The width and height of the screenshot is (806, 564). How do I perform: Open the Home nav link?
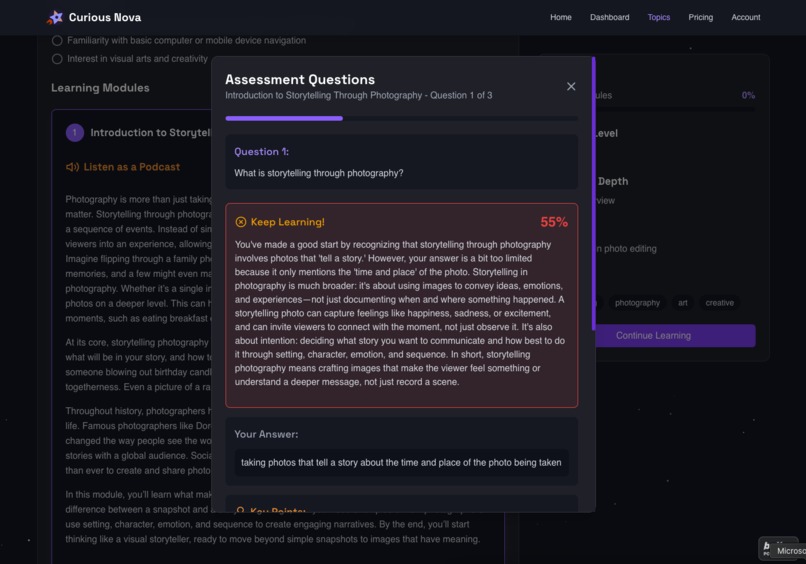[560, 17]
